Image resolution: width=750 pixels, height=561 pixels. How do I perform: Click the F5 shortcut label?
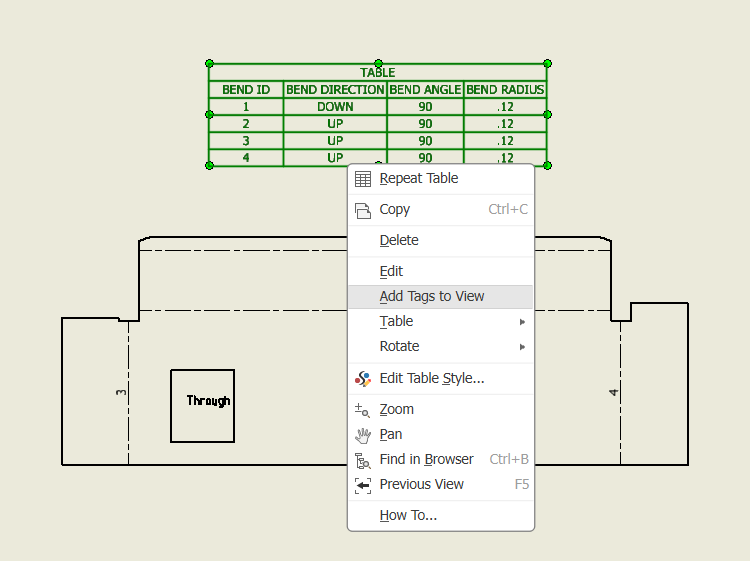pos(521,484)
